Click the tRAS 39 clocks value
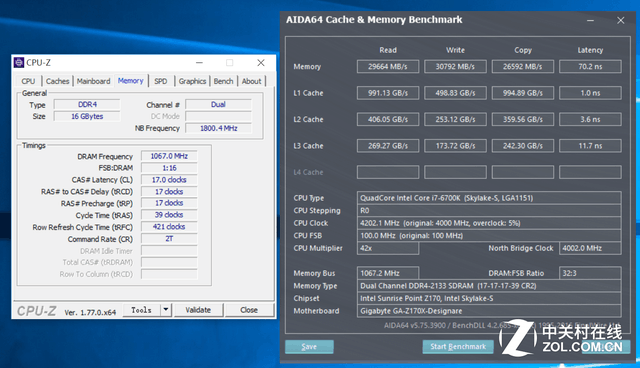This screenshot has height=368, width=640. coord(169,215)
